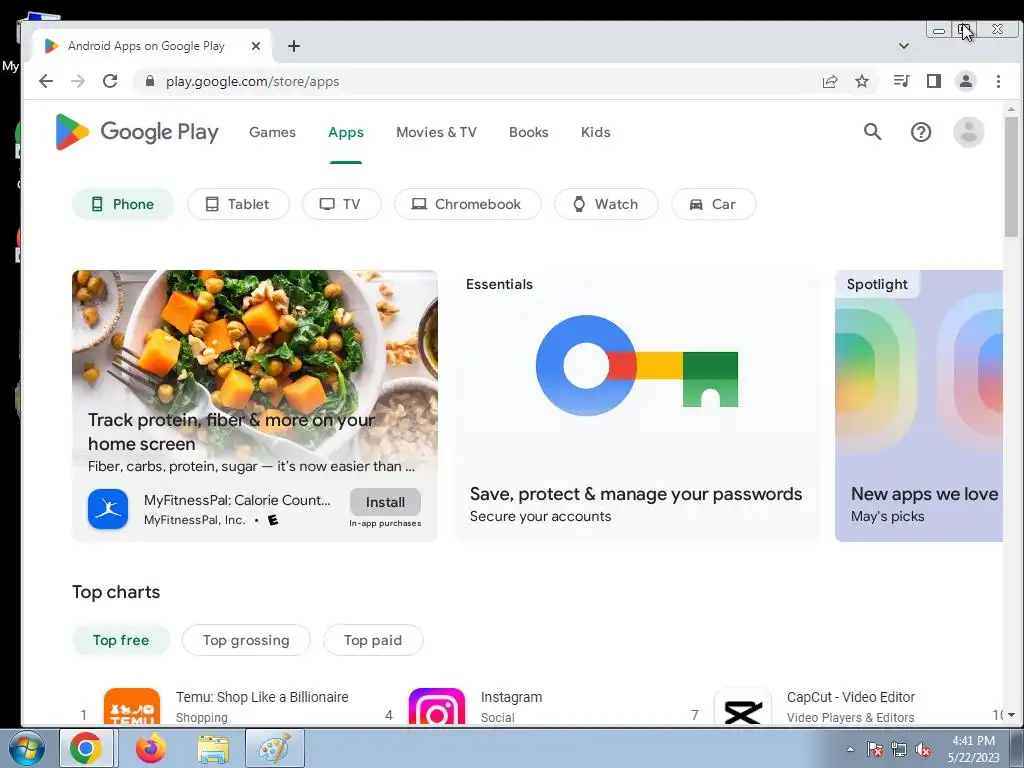Click the muted volume tray icon
The width and height of the screenshot is (1024, 768).
(923, 749)
